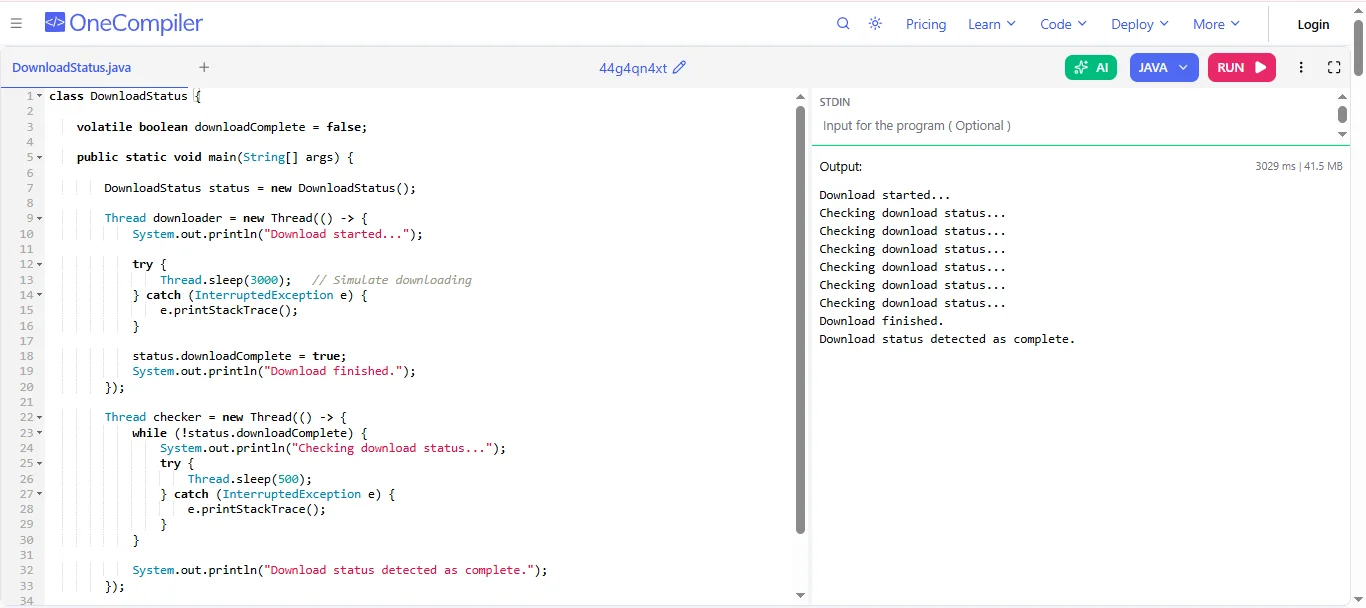Expand the Code menu
1366x608 pixels.
1063,24
